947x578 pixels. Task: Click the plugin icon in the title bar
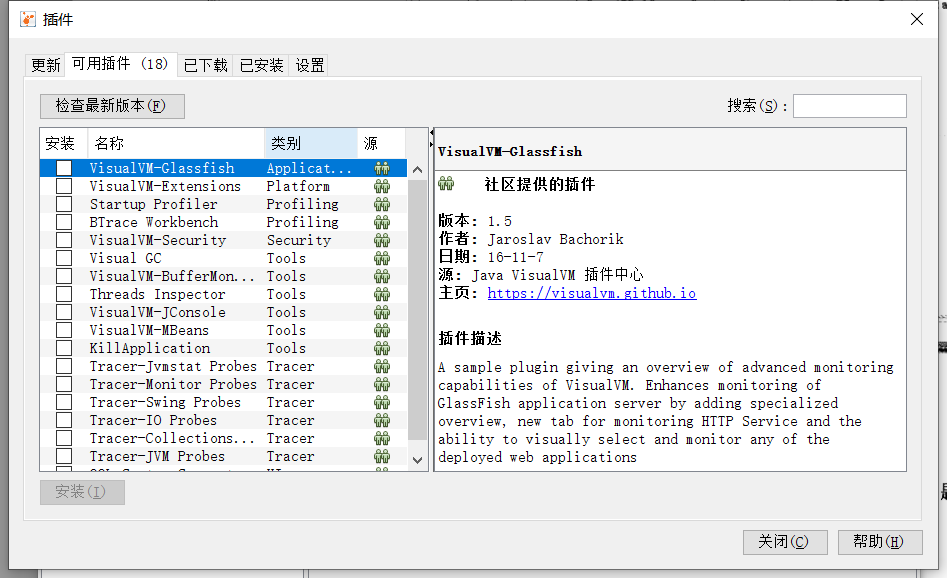coord(27,18)
